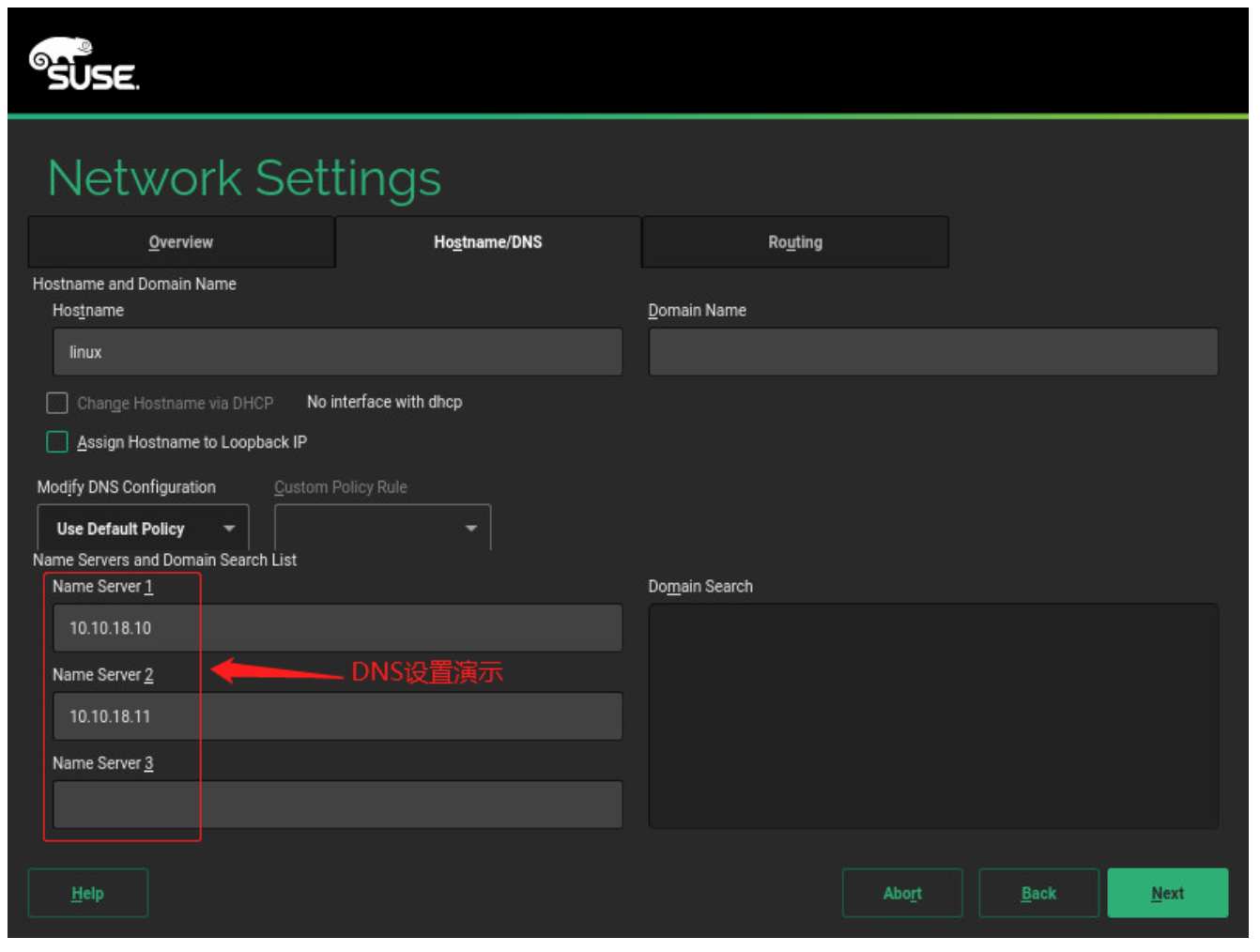This screenshot has height=952, width=1260.
Task: Click the Name Server 1 field
Action: (337, 628)
